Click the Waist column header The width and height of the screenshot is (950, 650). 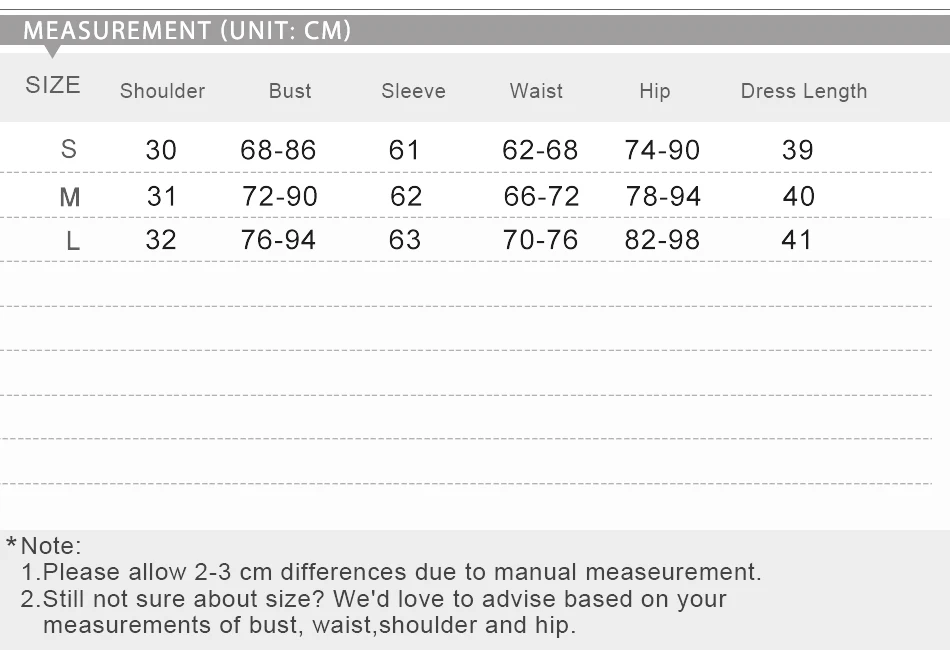[x=536, y=91]
